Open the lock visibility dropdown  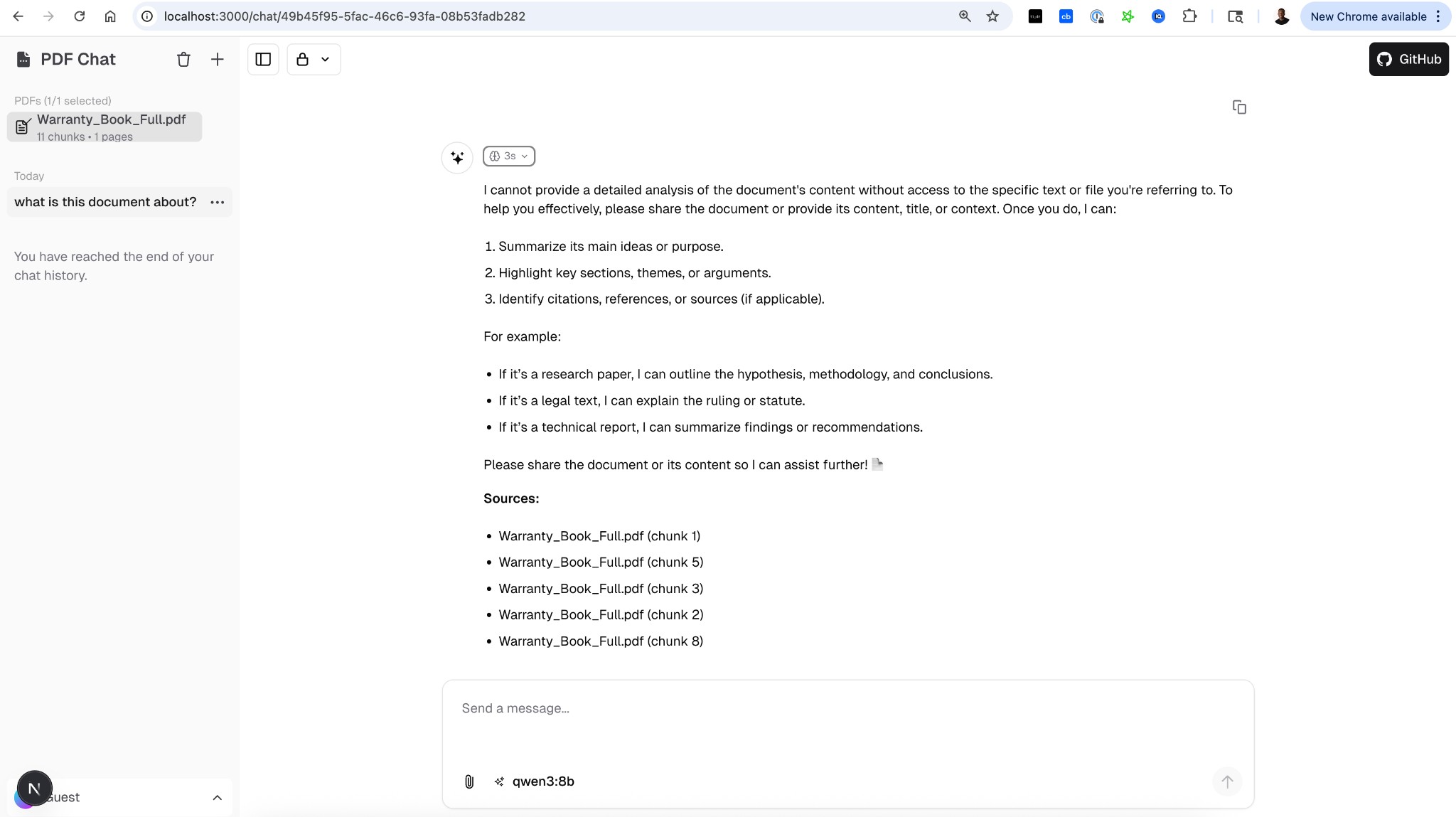[x=314, y=60]
